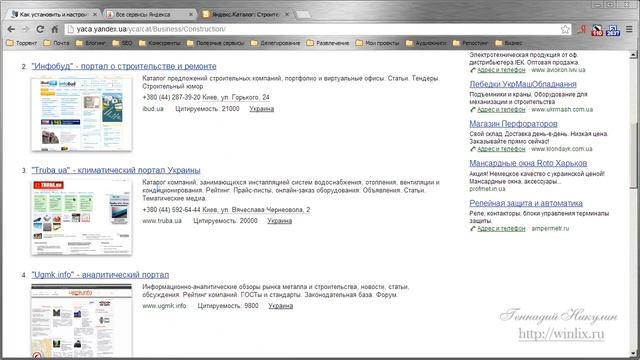
Task: Click 'www.ugmk.info' site address text
Action: tap(164, 306)
